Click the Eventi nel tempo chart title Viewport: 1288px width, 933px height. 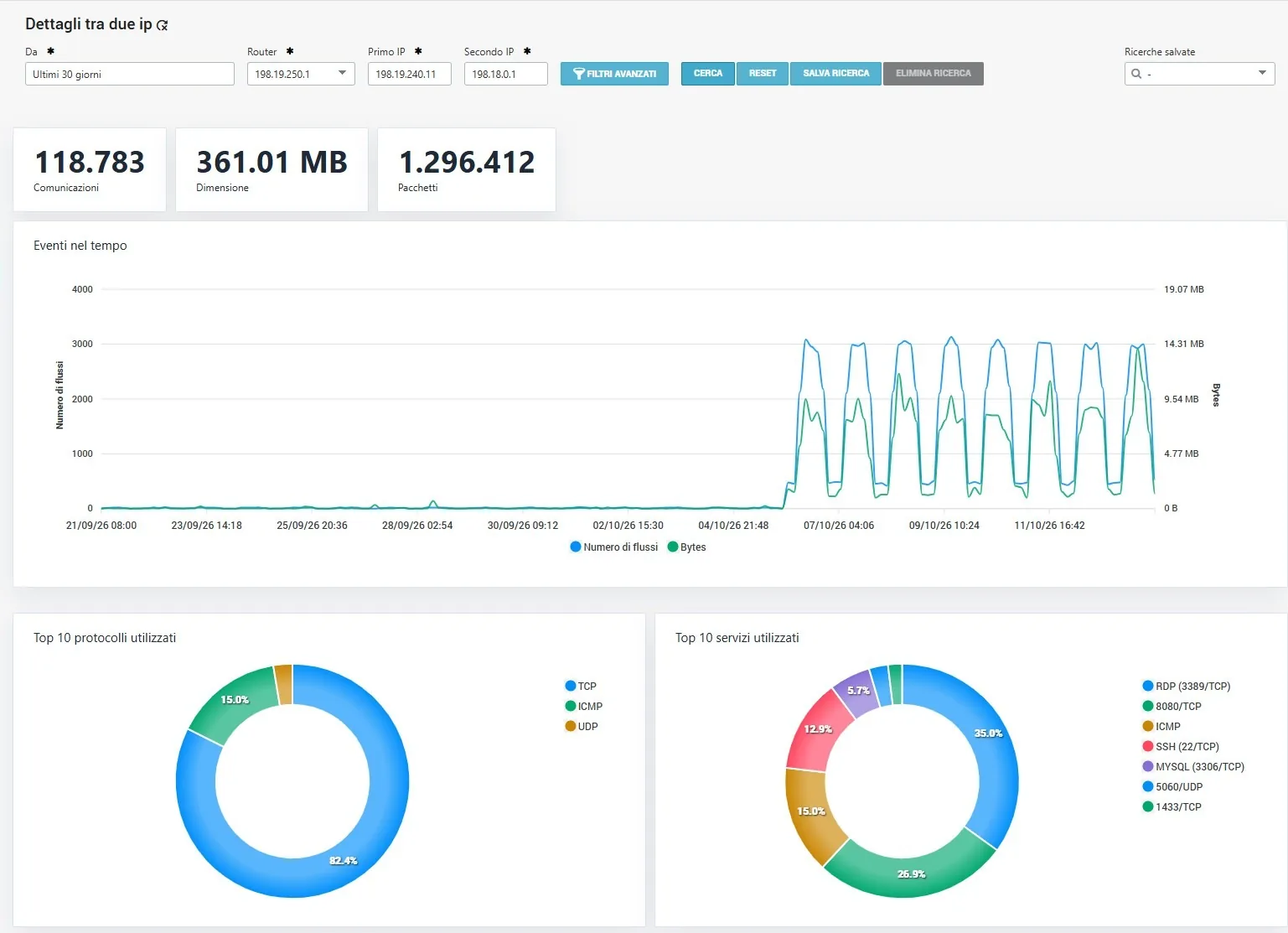click(80, 246)
